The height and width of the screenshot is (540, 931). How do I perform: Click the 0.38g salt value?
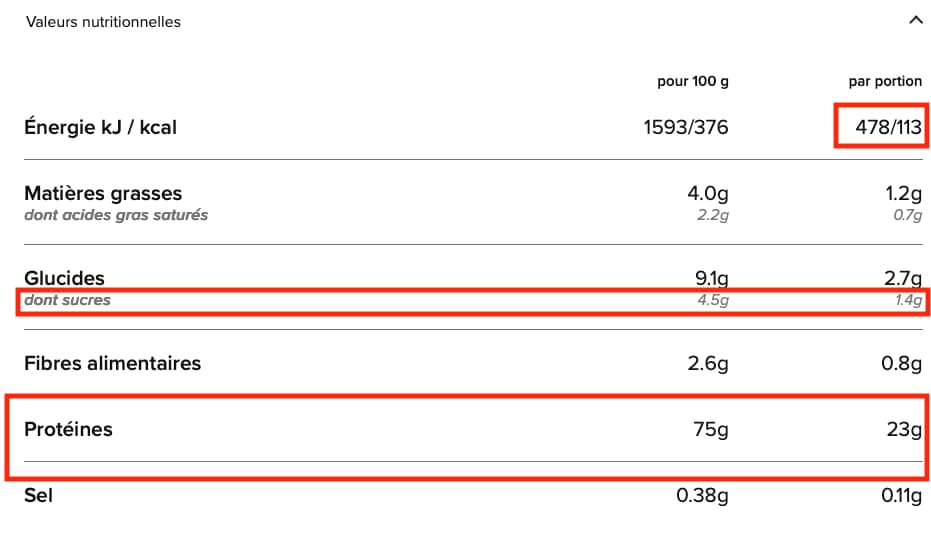coord(702,495)
